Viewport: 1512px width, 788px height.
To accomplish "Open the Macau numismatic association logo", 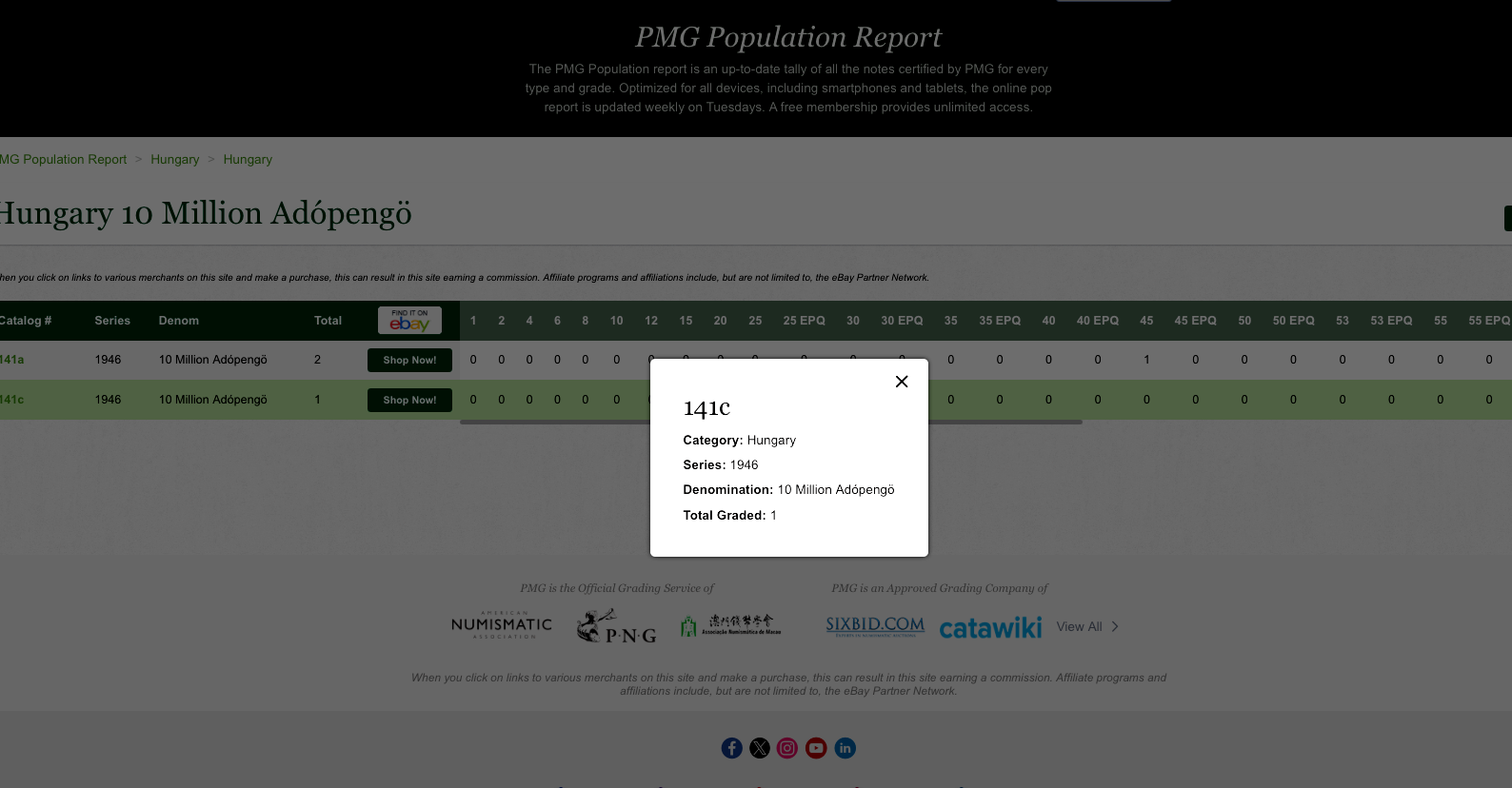I will [x=731, y=625].
